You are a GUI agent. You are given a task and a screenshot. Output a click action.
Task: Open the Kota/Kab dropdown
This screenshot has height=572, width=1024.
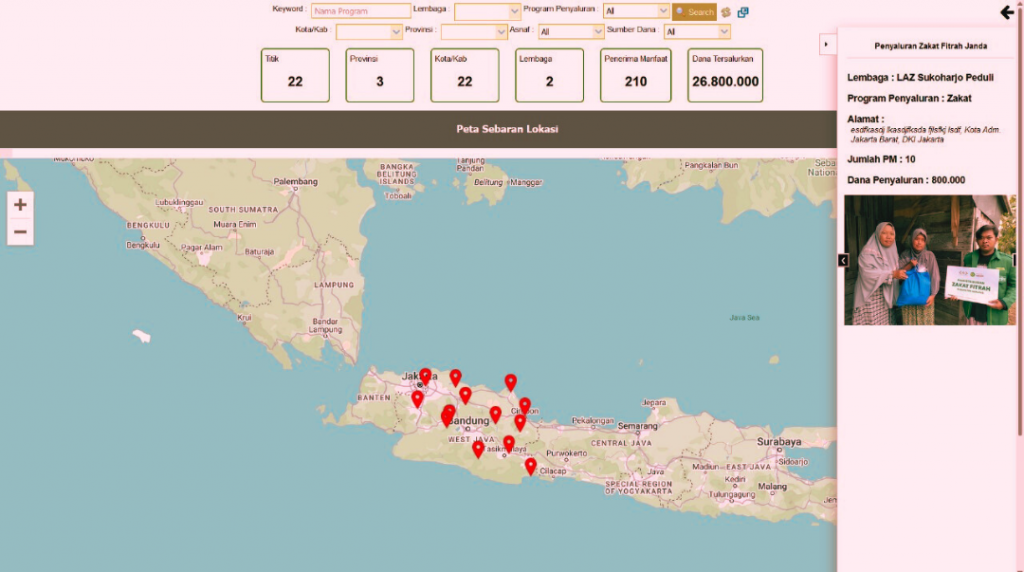[x=369, y=32]
